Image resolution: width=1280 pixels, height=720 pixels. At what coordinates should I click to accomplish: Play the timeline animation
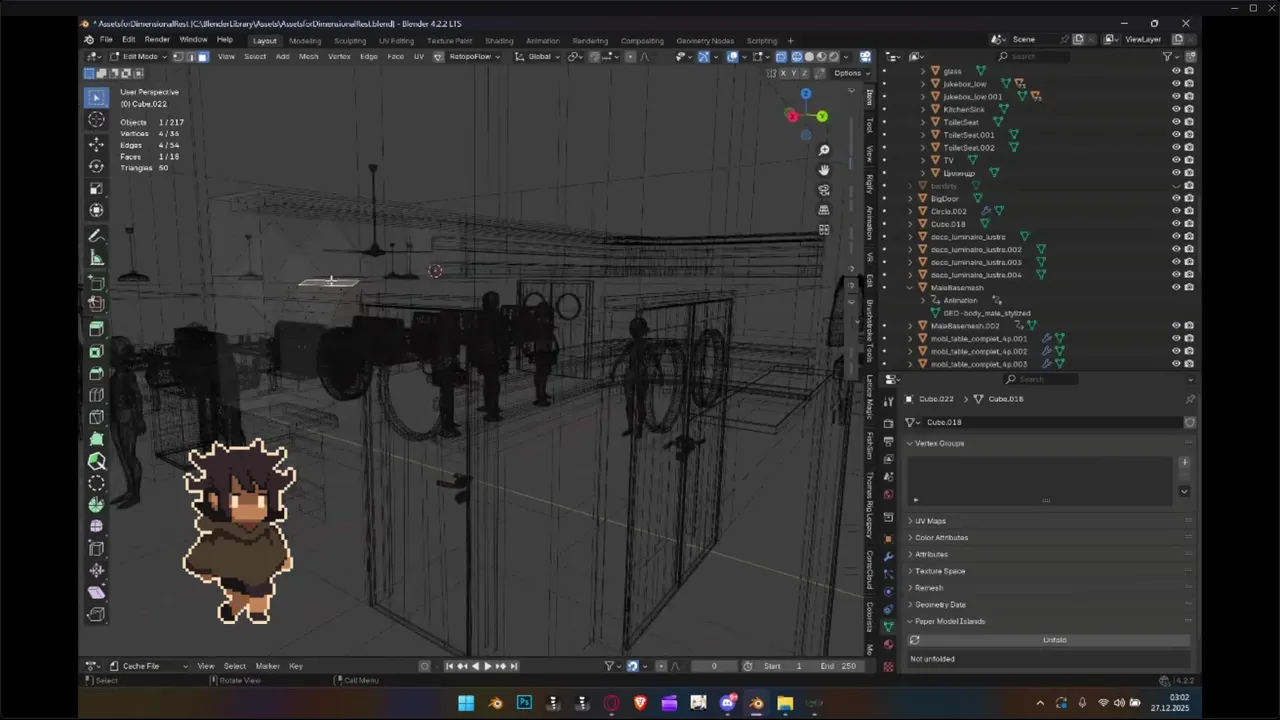[487, 666]
